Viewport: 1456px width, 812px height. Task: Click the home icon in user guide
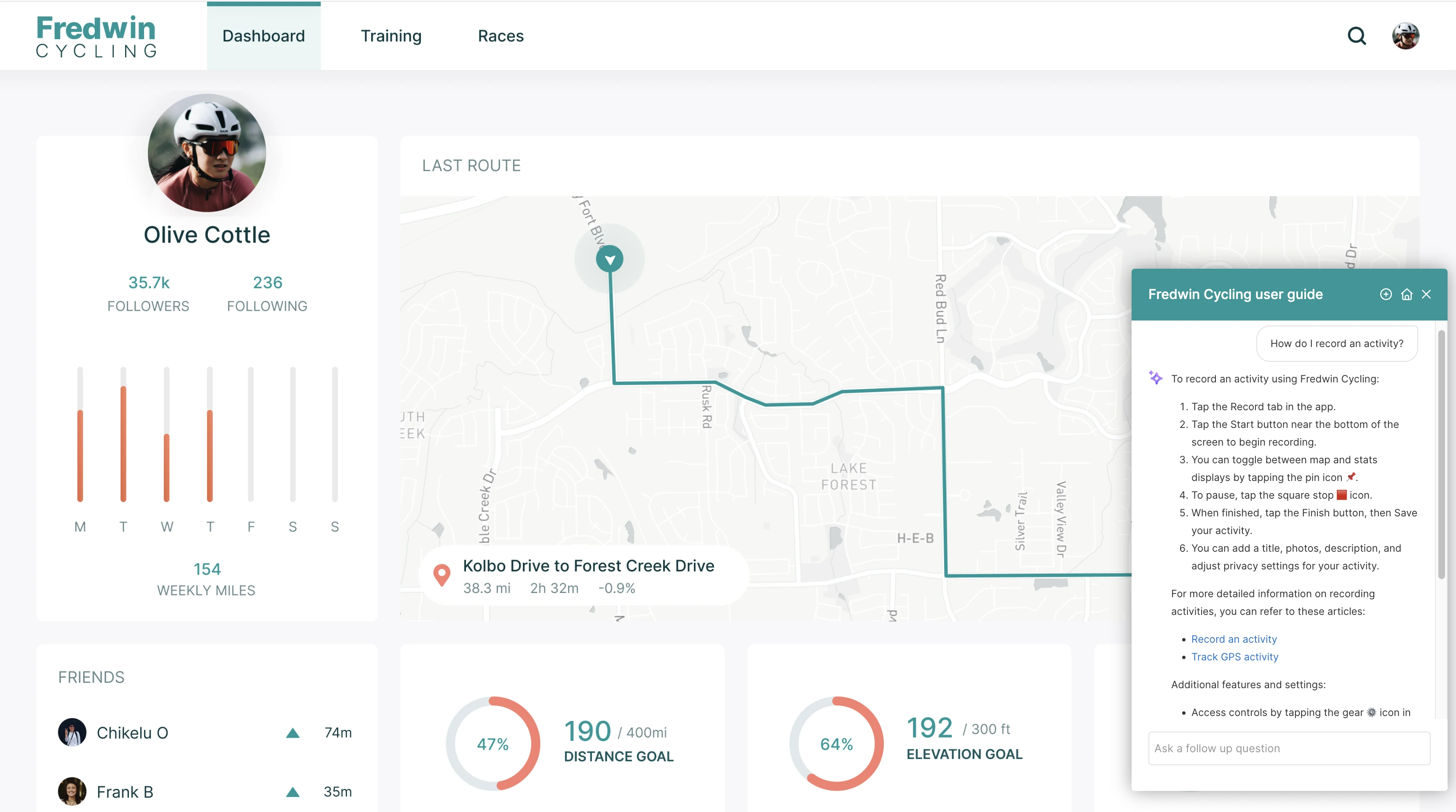(x=1406, y=294)
